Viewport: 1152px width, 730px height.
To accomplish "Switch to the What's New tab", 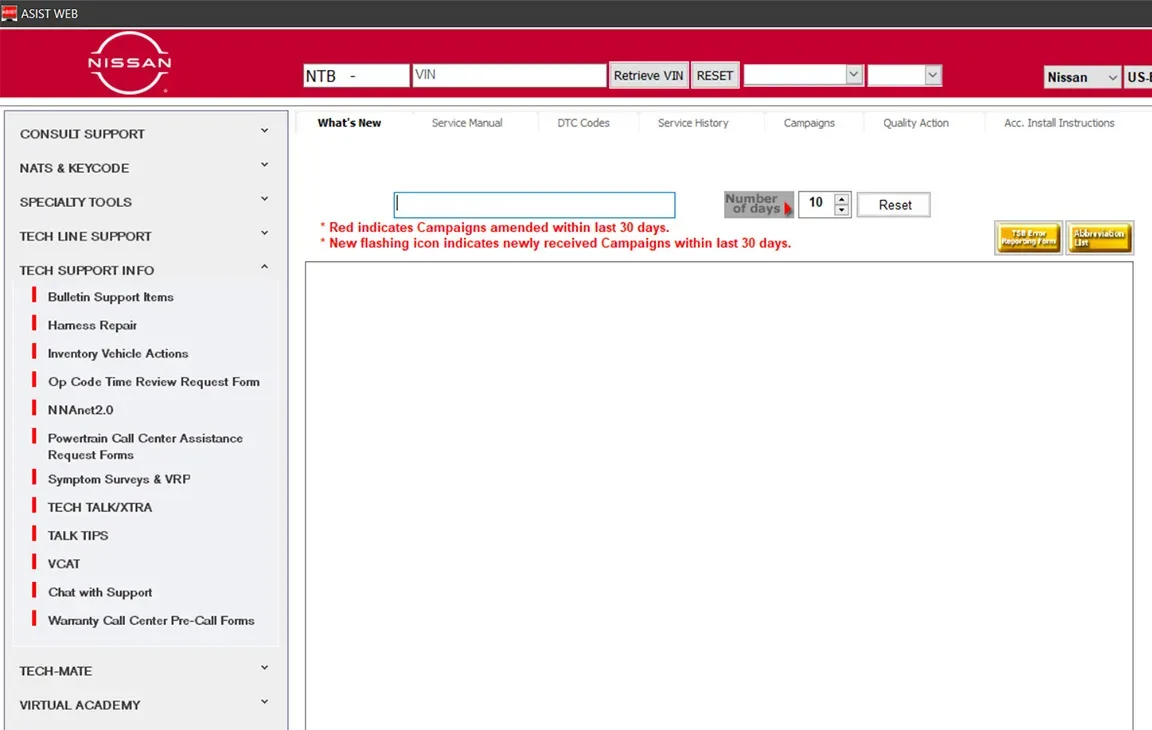I will coord(349,123).
